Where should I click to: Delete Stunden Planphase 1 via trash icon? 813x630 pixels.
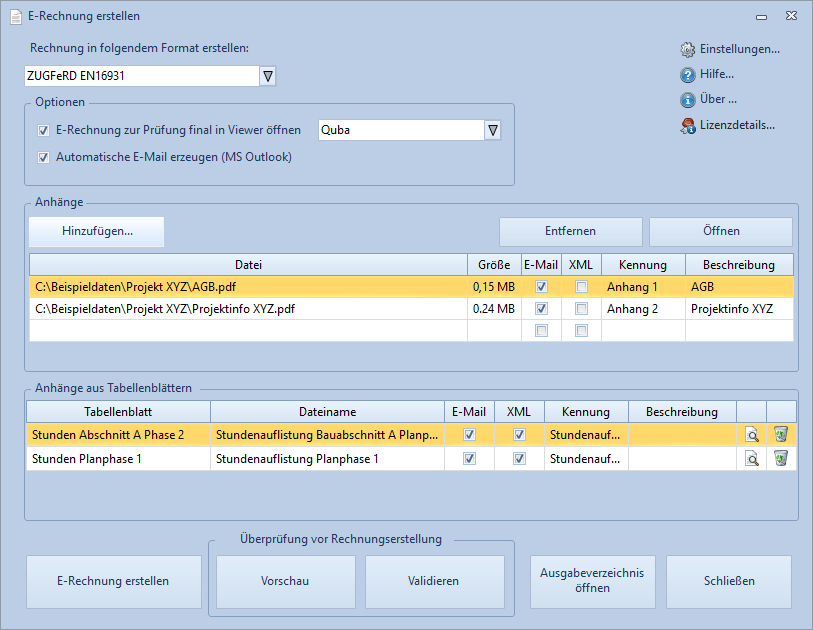coord(781,458)
